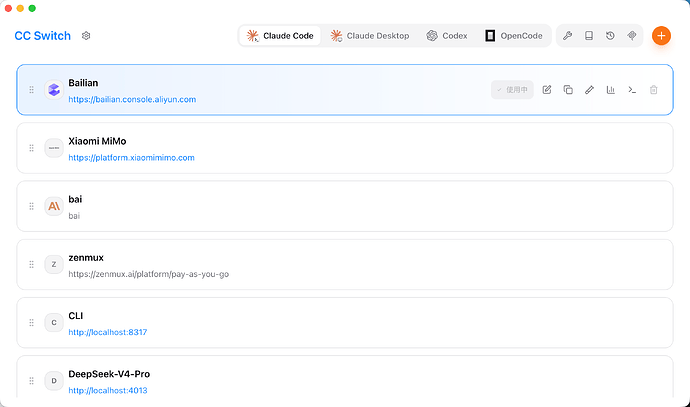The image size is (690, 407).
Task: Click the drag handle of the bai row
Action: tap(32, 206)
